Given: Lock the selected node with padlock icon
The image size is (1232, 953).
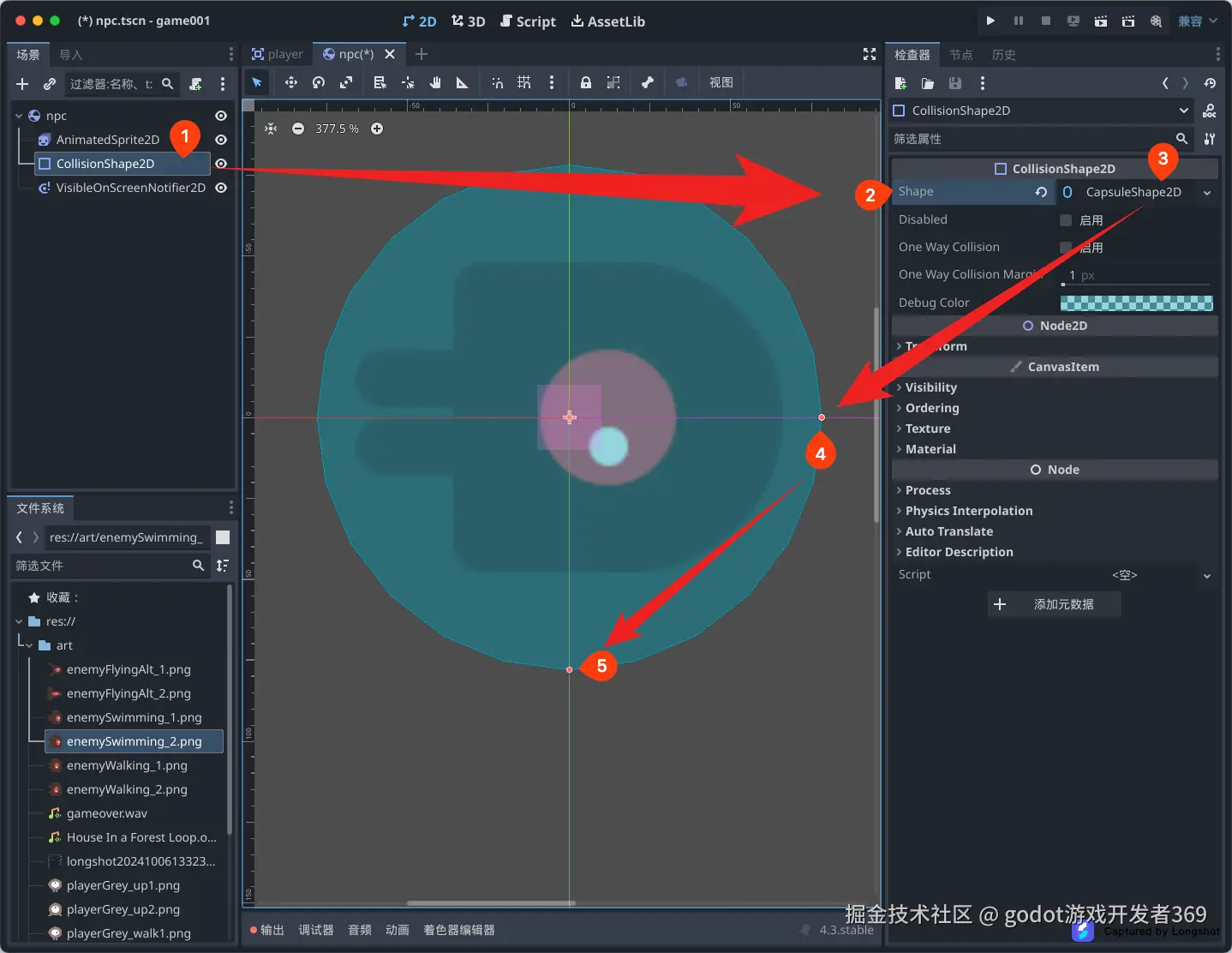Looking at the screenshot, I should click(586, 82).
